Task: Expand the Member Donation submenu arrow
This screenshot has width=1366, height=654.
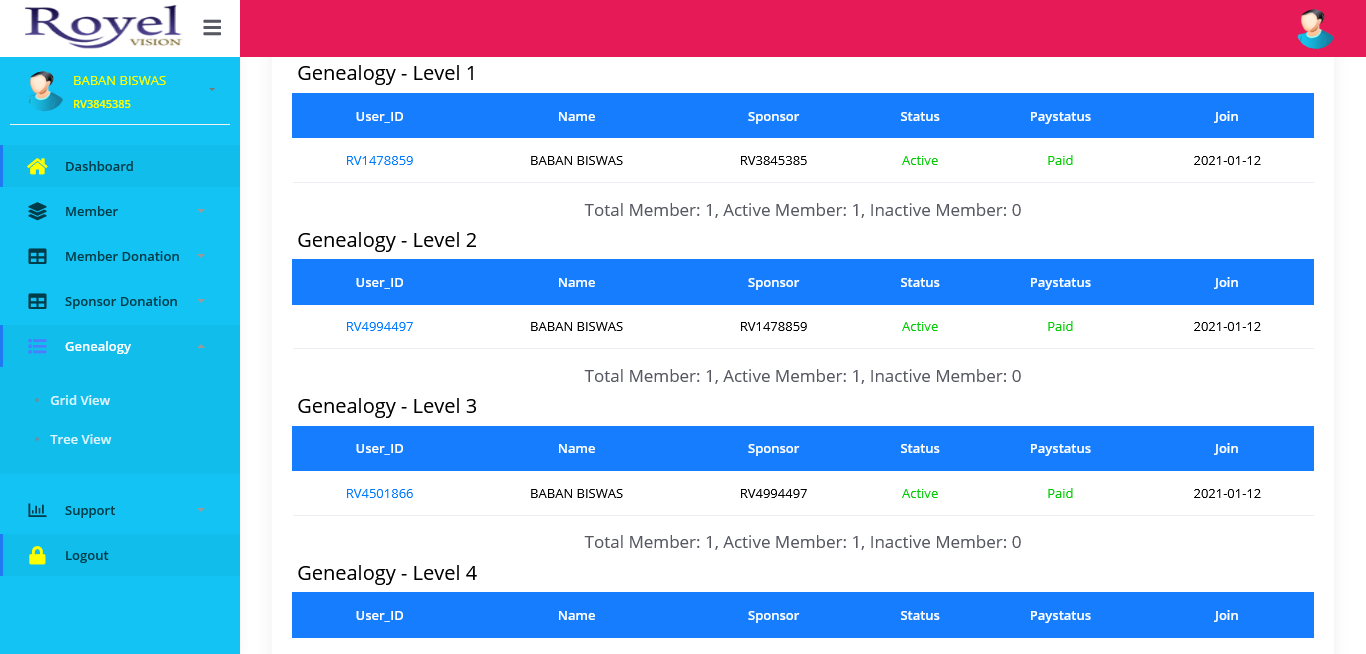Action: pyautogui.click(x=201, y=256)
